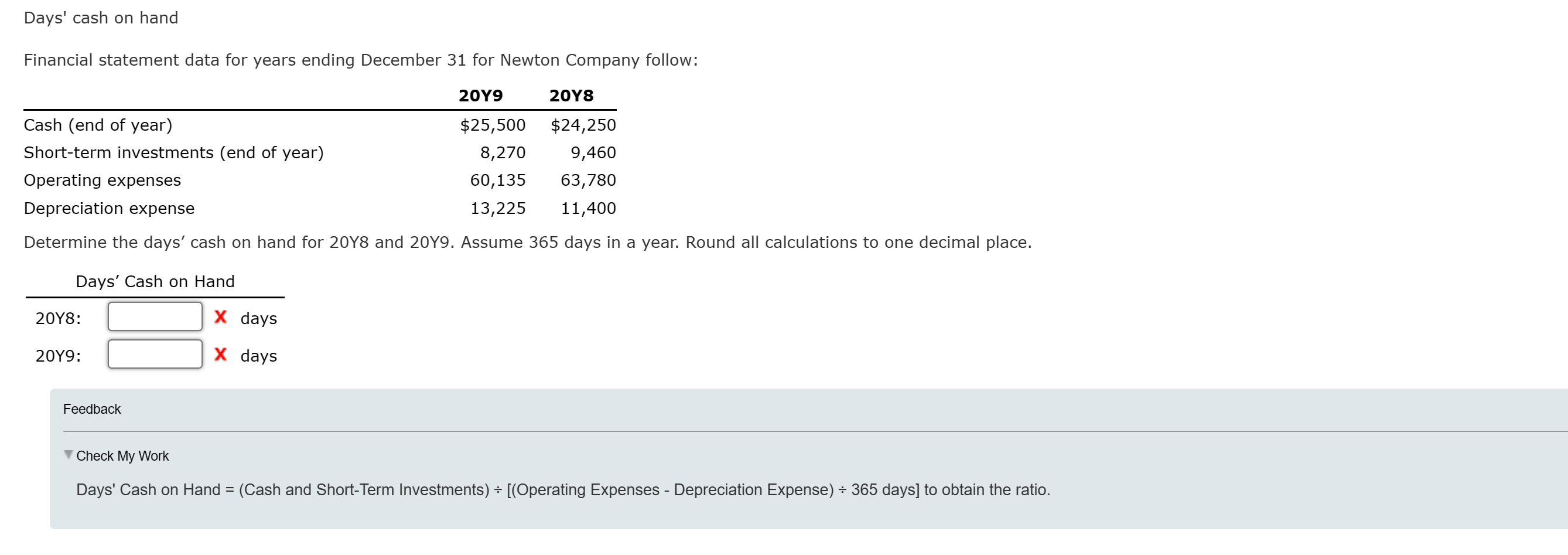
Task: Click the Days' Cash on Hand heading
Action: (x=155, y=281)
